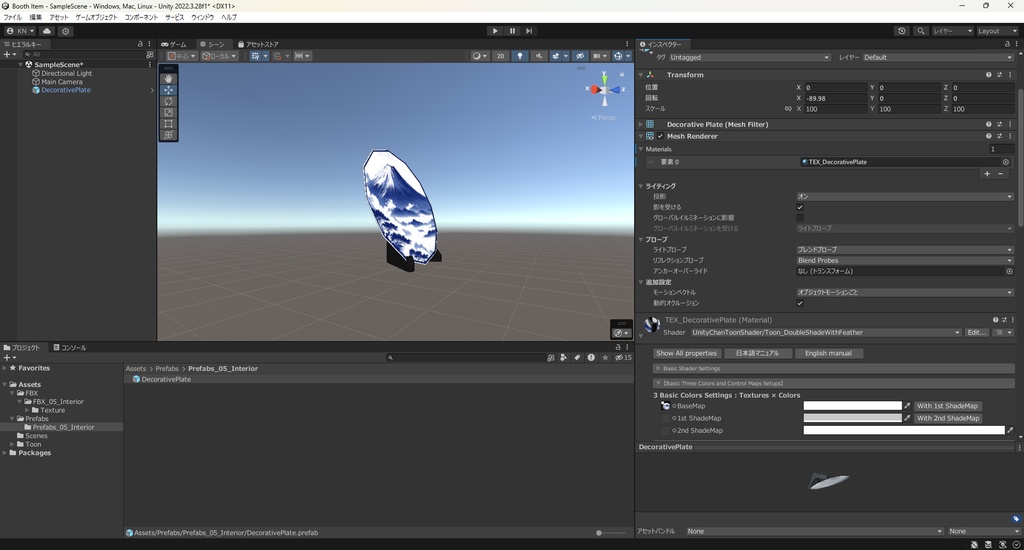Screen dimensions: 1024x550
Task: Pick material via object selector circle
Action: 1006,162
